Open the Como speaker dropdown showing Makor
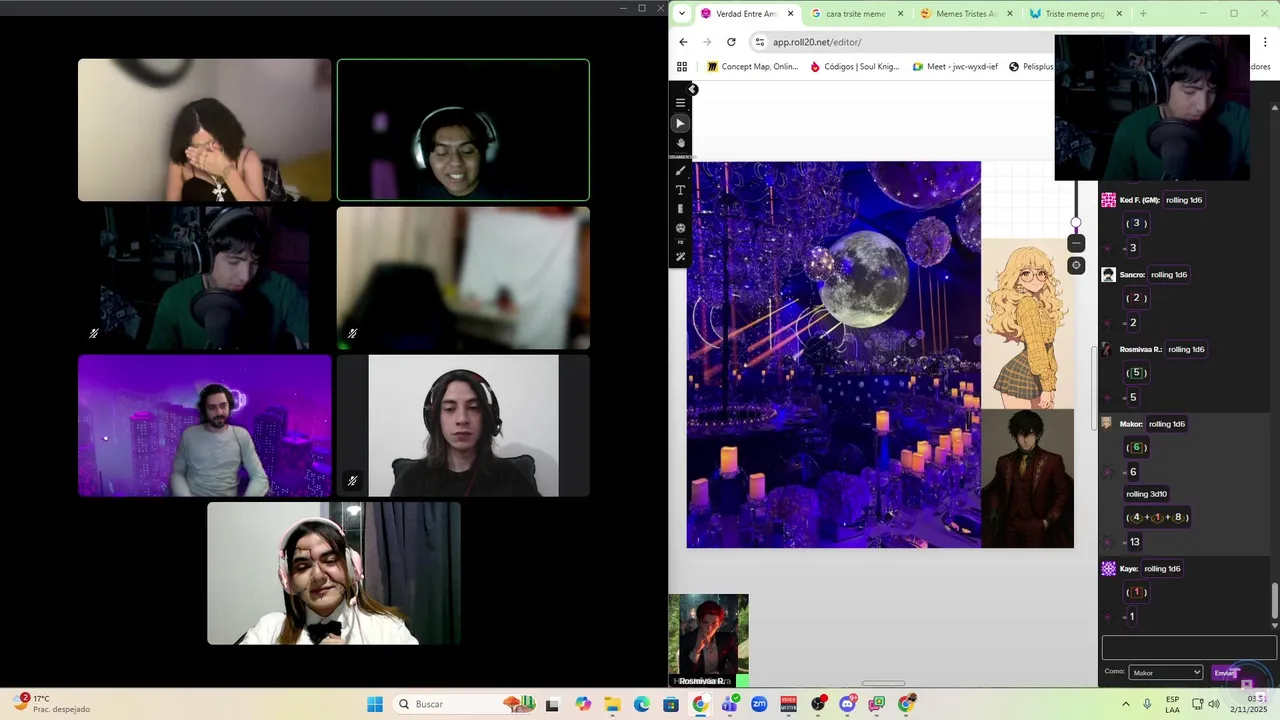Image resolution: width=1280 pixels, height=720 pixels. (x=1166, y=673)
